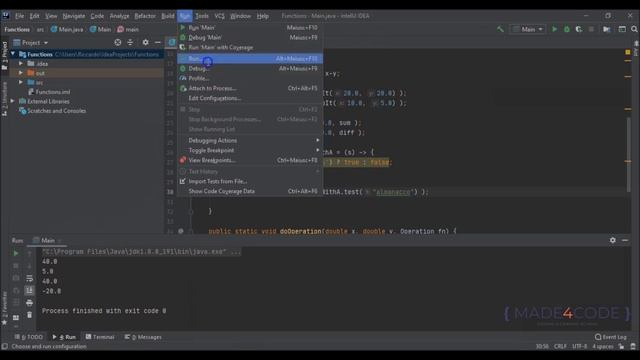Open Debugging Actions submenu

click(250, 140)
